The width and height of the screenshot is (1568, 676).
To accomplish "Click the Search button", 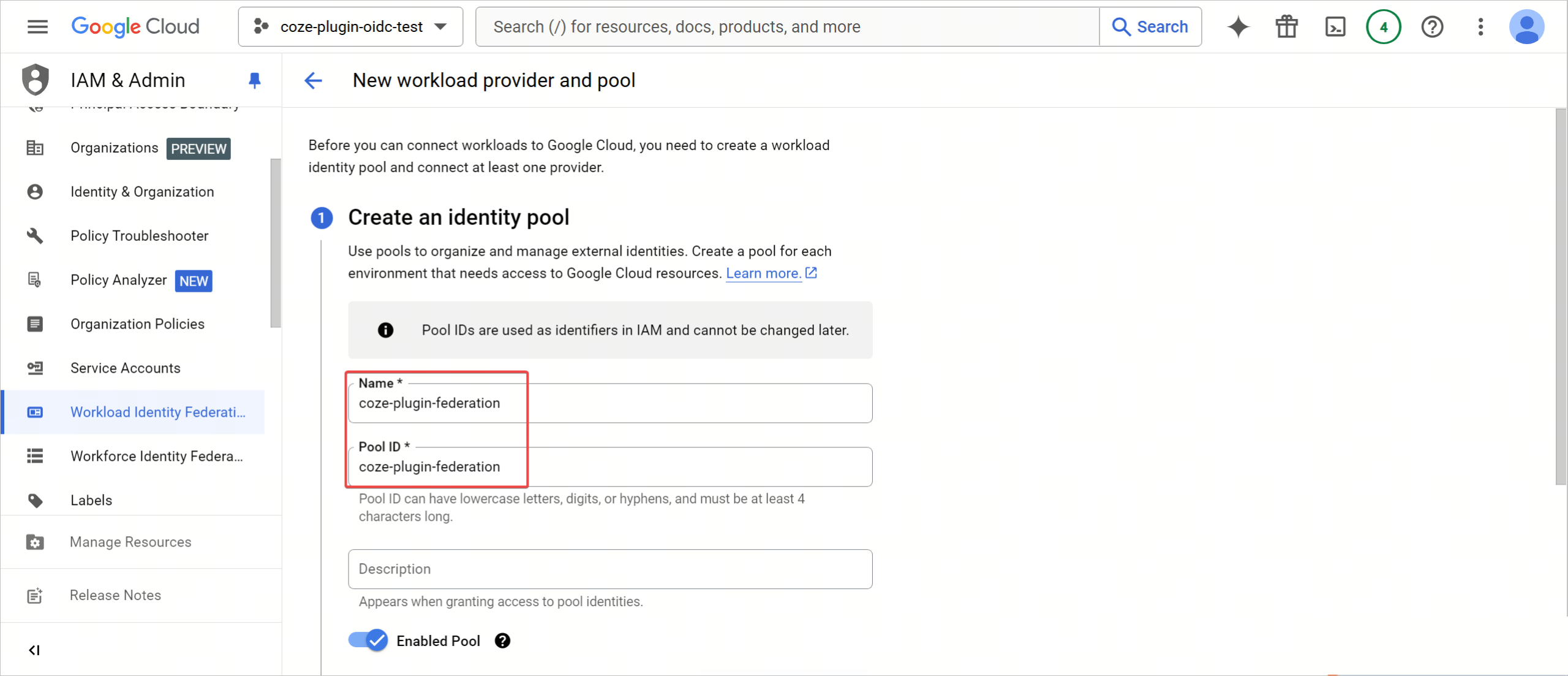I will point(1150,26).
